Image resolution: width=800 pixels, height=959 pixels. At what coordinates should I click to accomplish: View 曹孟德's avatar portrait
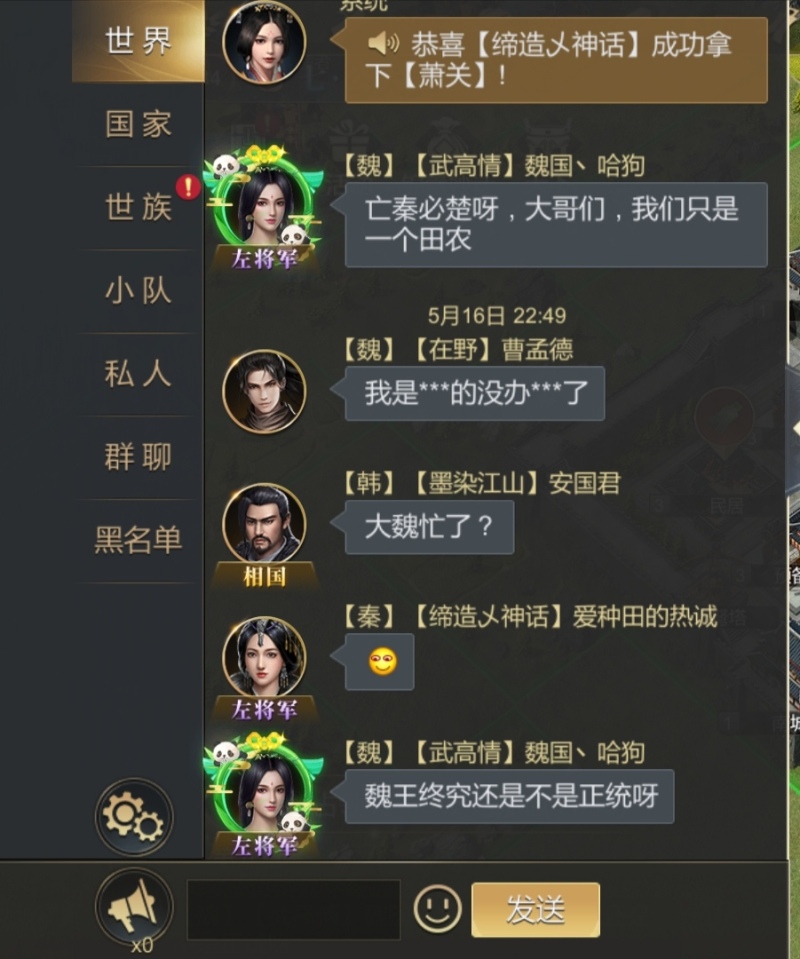click(x=264, y=391)
